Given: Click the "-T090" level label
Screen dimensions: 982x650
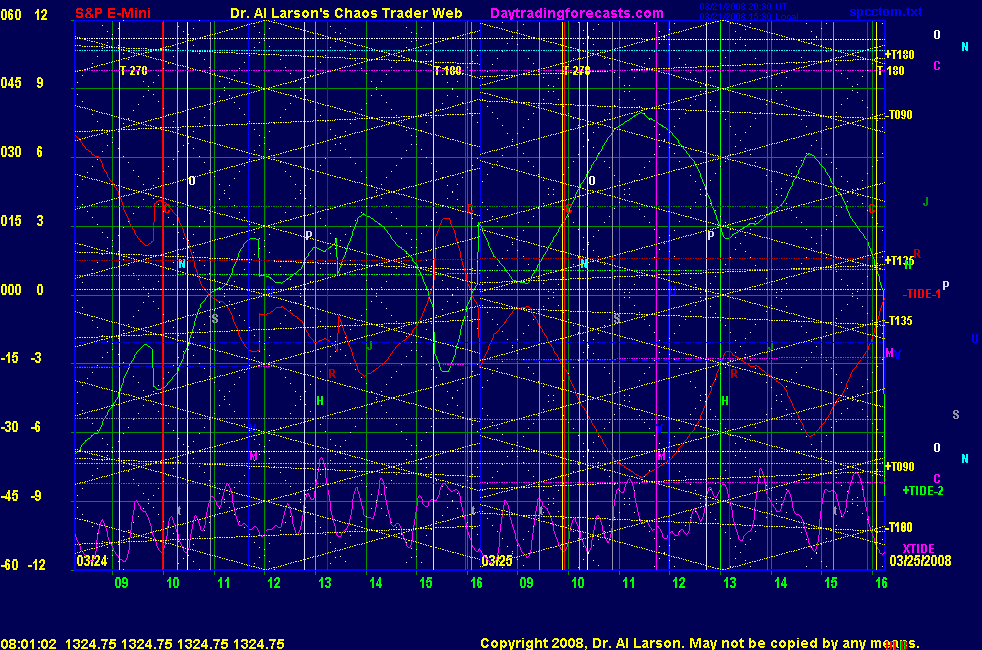Looking at the screenshot, I should (900, 115).
